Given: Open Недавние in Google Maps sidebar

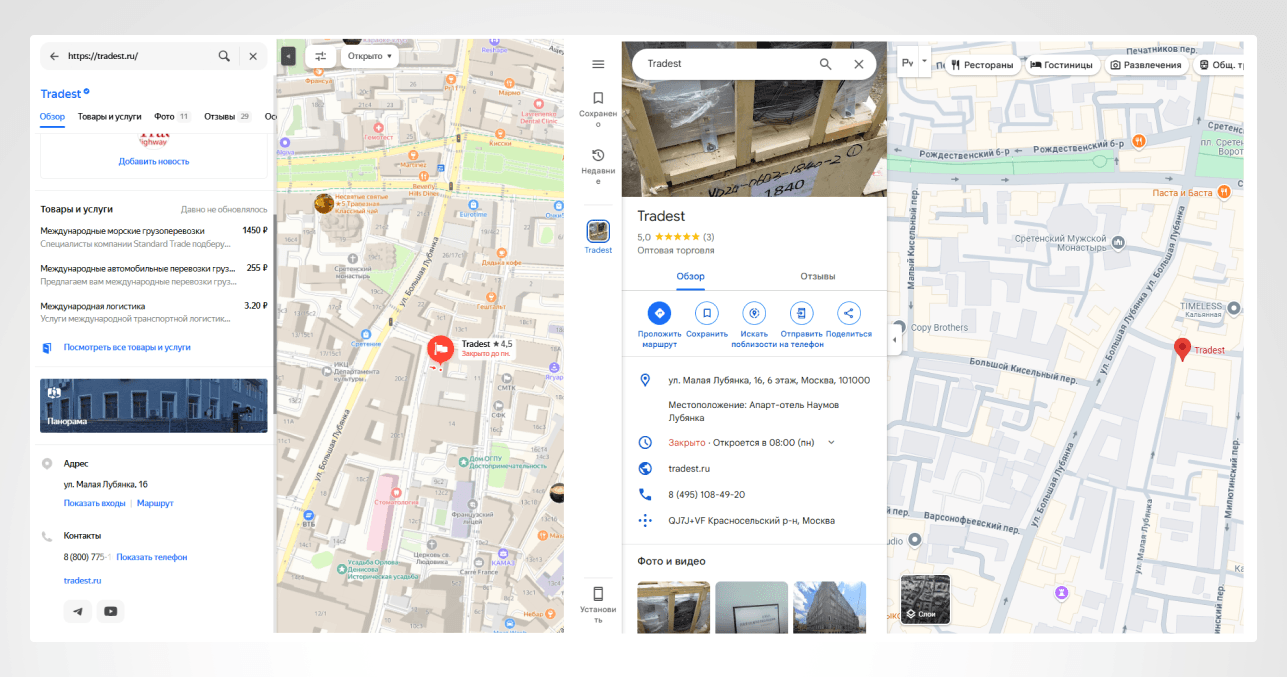Looking at the screenshot, I should 598,167.
